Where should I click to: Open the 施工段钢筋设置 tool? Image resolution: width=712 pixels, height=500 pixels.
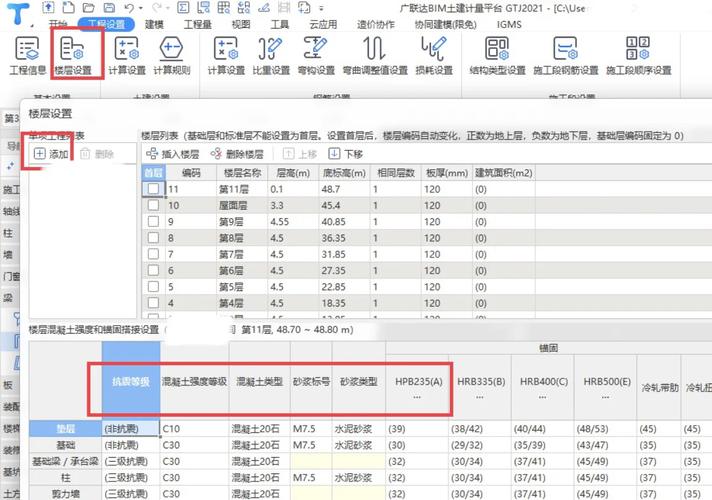[x=565, y=55]
